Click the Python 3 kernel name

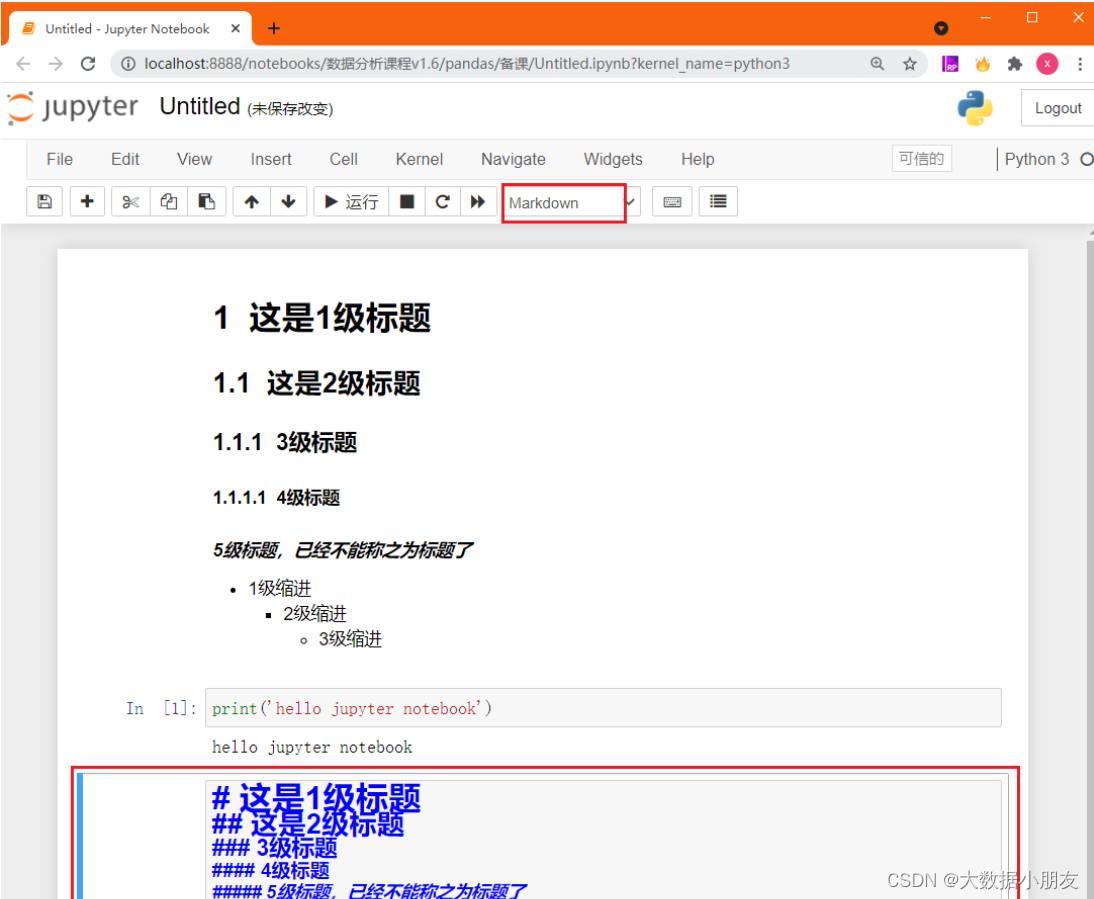[1036, 159]
